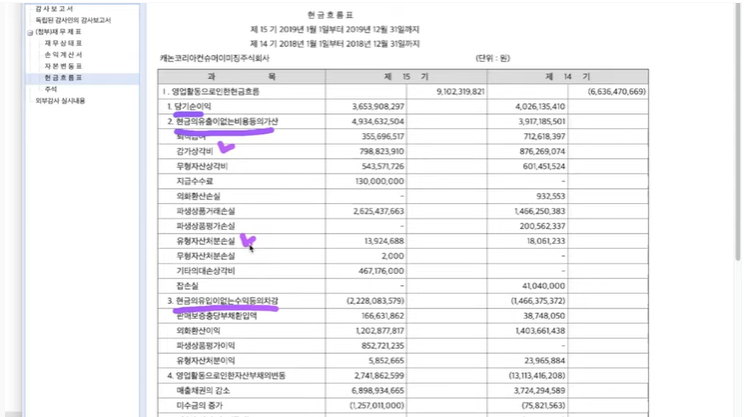
Task: Click value 601,451,524
Action: pyautogui.click(x=544, y=167)
